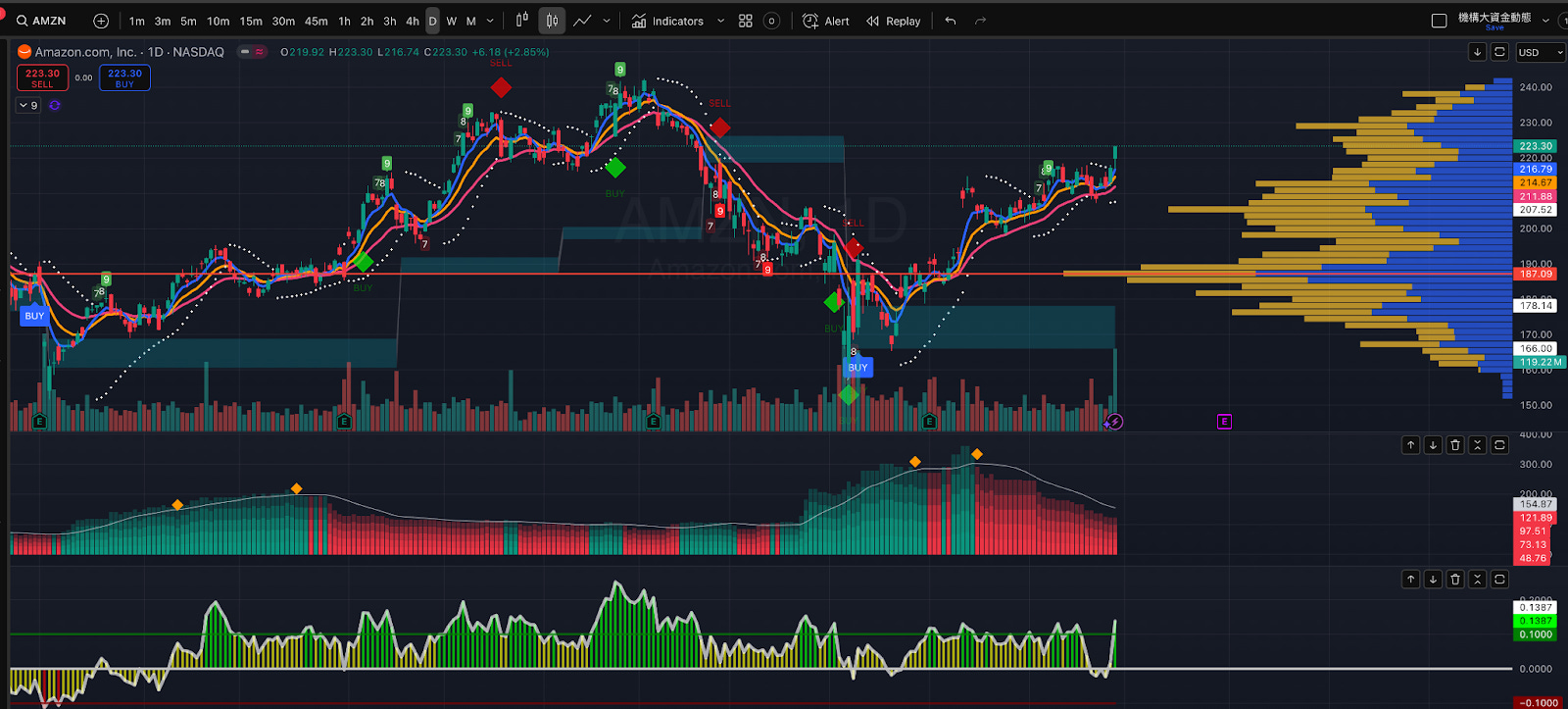The width and height of the screenshot is (1568, 709).
Task: Click the 223.30 SELL button
Action: (42, 78)
